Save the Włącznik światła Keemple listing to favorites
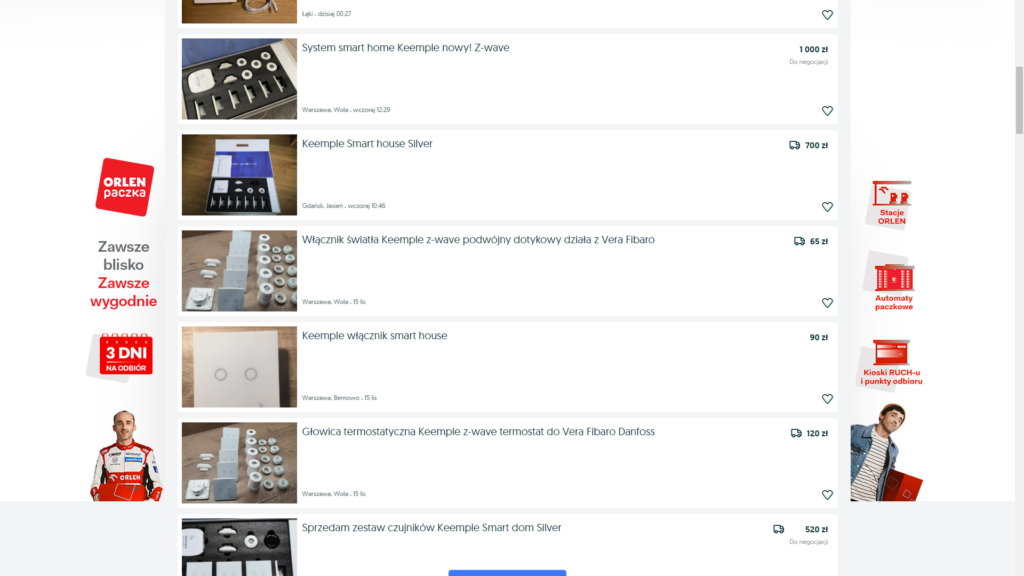This screenshot has height=576, width=1024. (827, 303)
